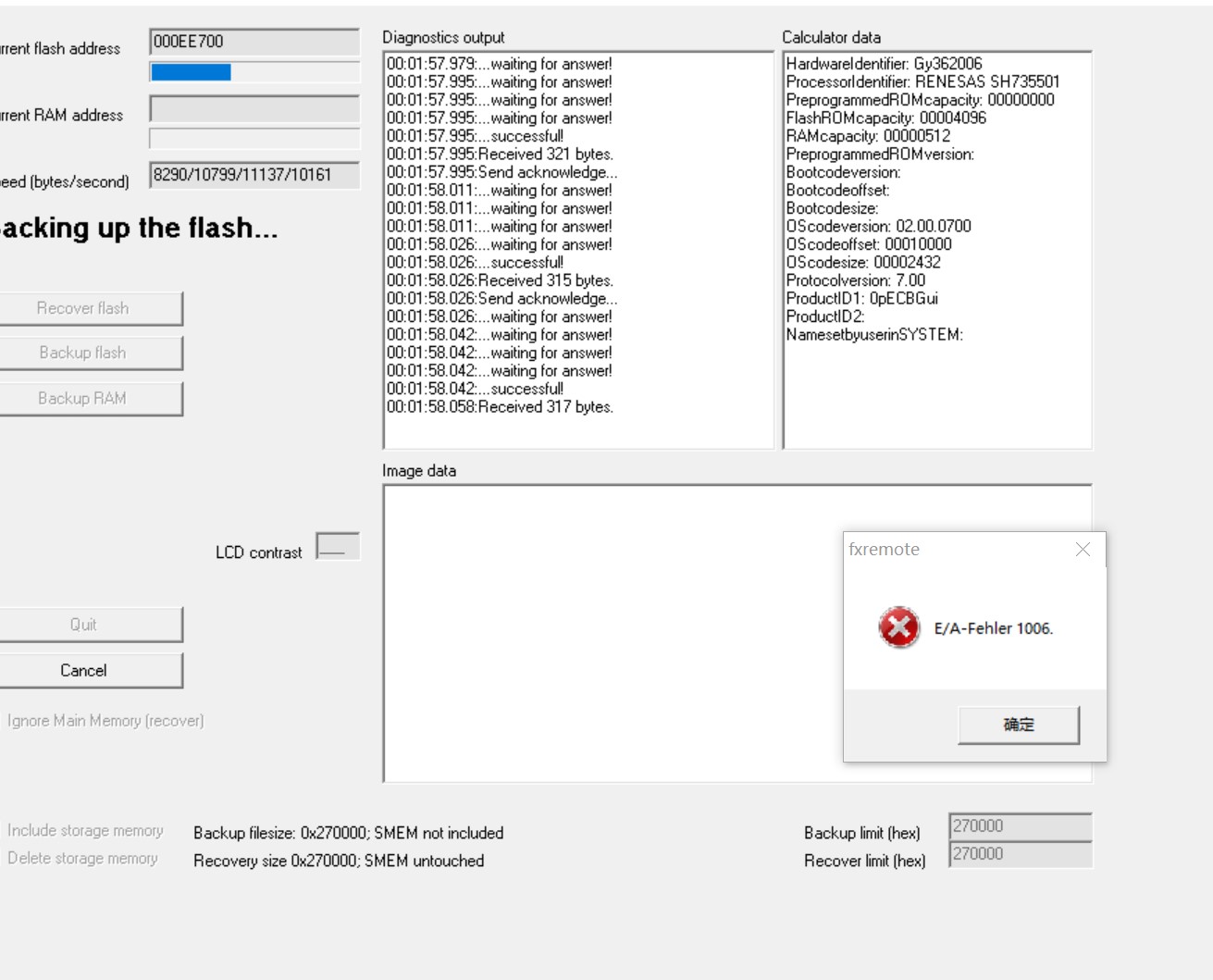Select log line '00:01:58.042:...successful!'
This screenshot has width=1213, height=980.
[x=475, y=389]
